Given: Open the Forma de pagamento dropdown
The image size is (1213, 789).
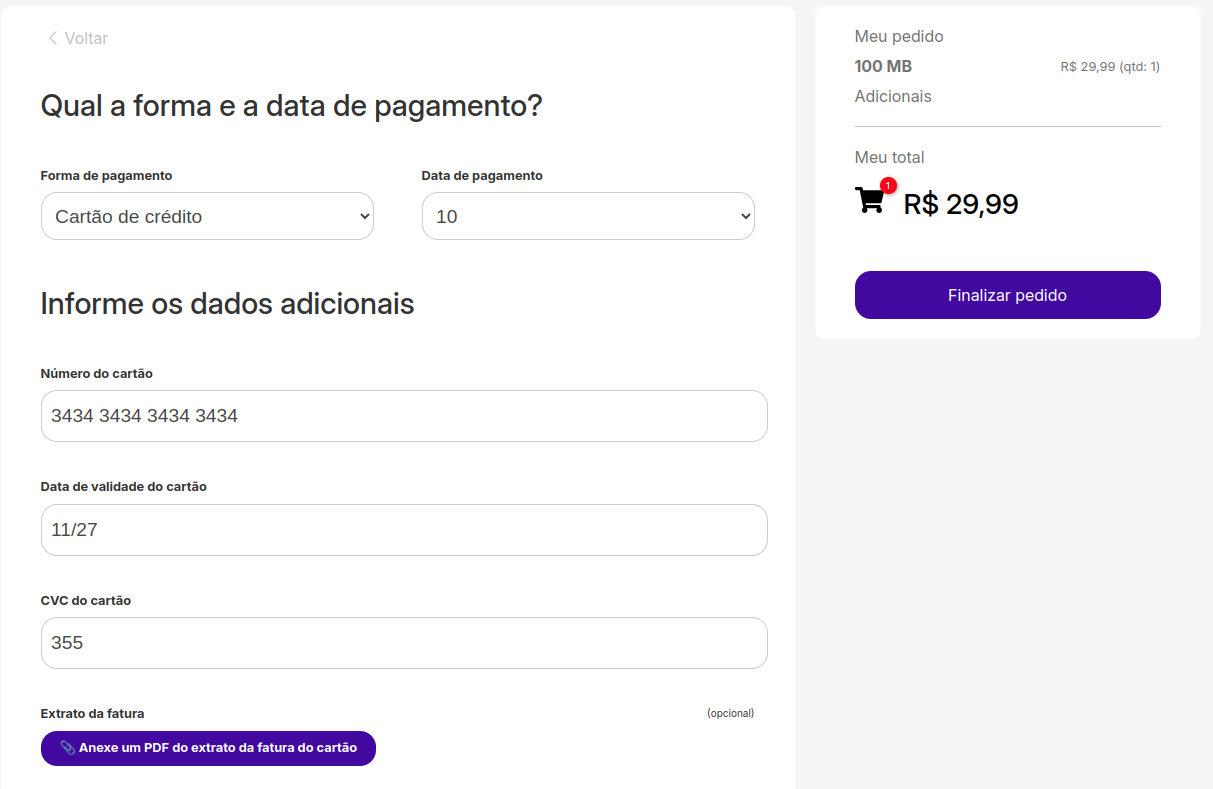Looking at the screenshot, I should tap(207, 216).
